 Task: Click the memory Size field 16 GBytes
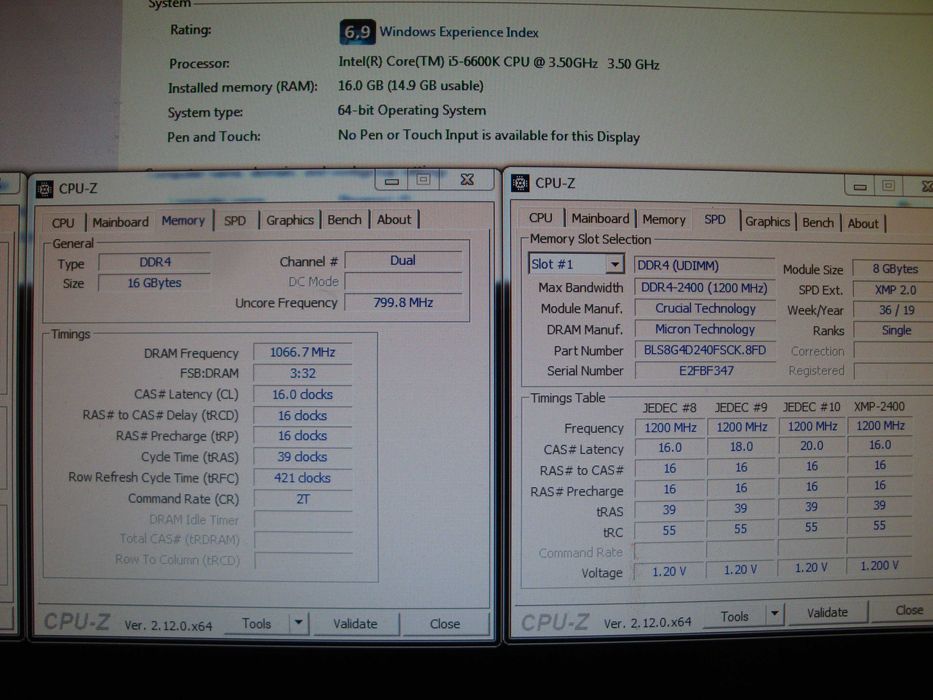[x=155, y=283]
